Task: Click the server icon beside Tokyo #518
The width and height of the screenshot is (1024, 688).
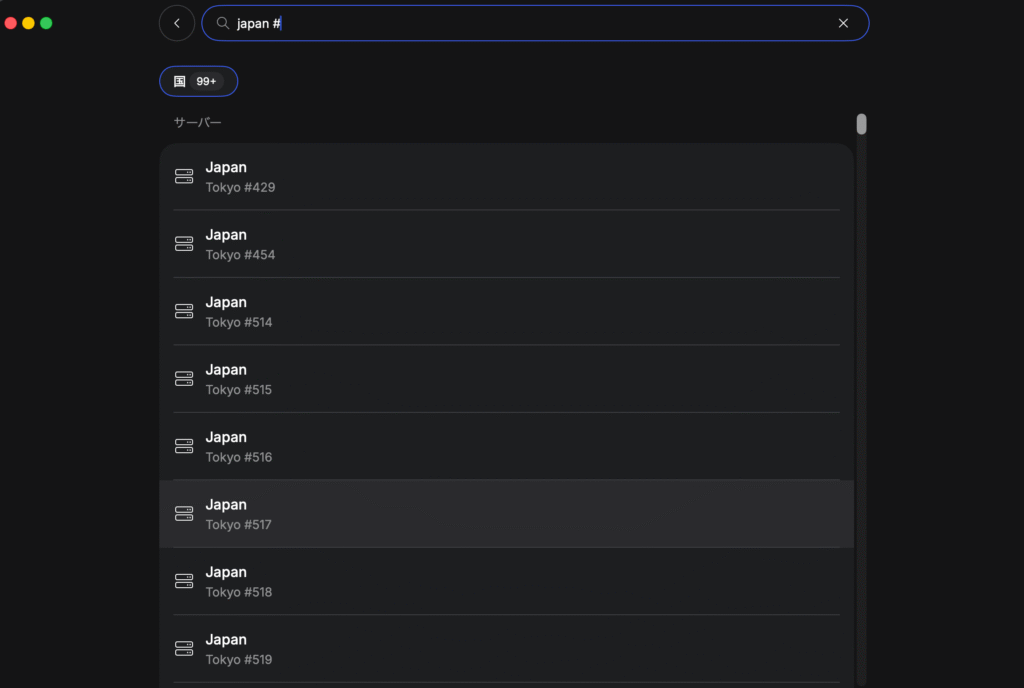Action: tap(184, 581)
